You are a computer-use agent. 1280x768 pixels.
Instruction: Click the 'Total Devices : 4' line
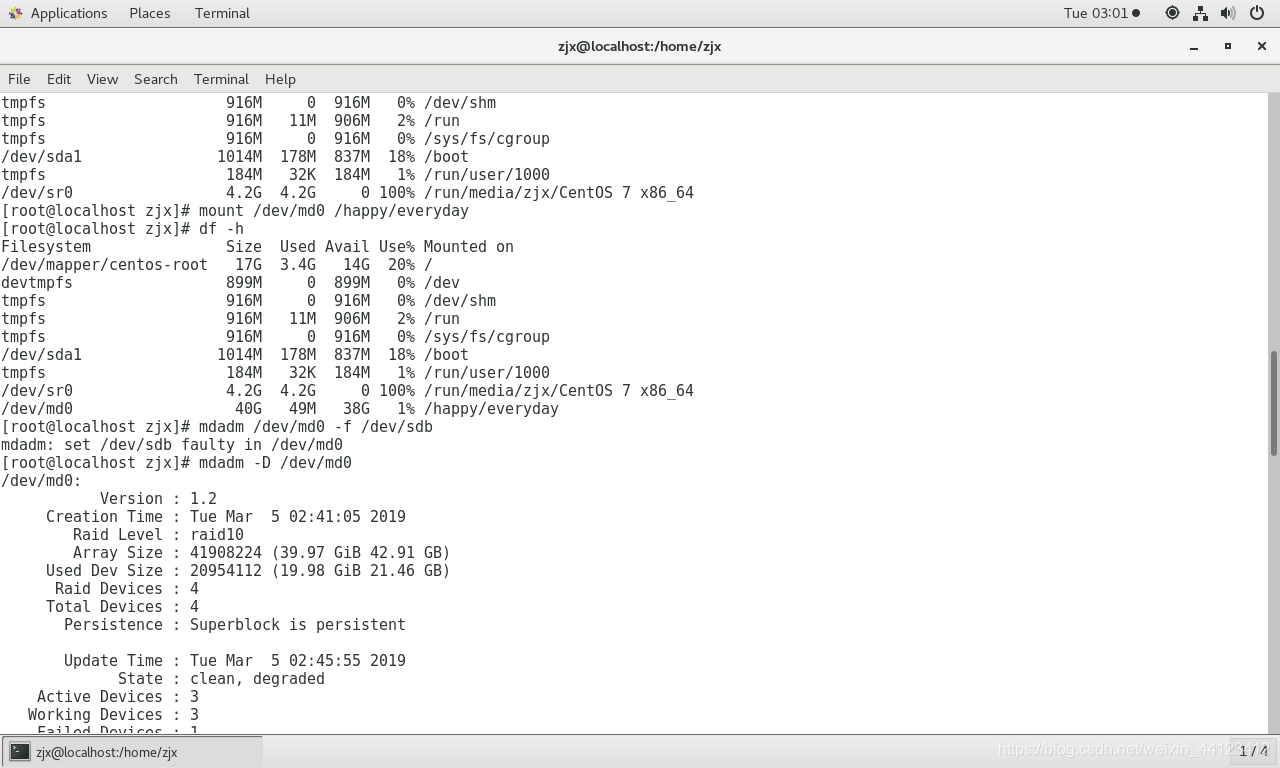[122, 607]
